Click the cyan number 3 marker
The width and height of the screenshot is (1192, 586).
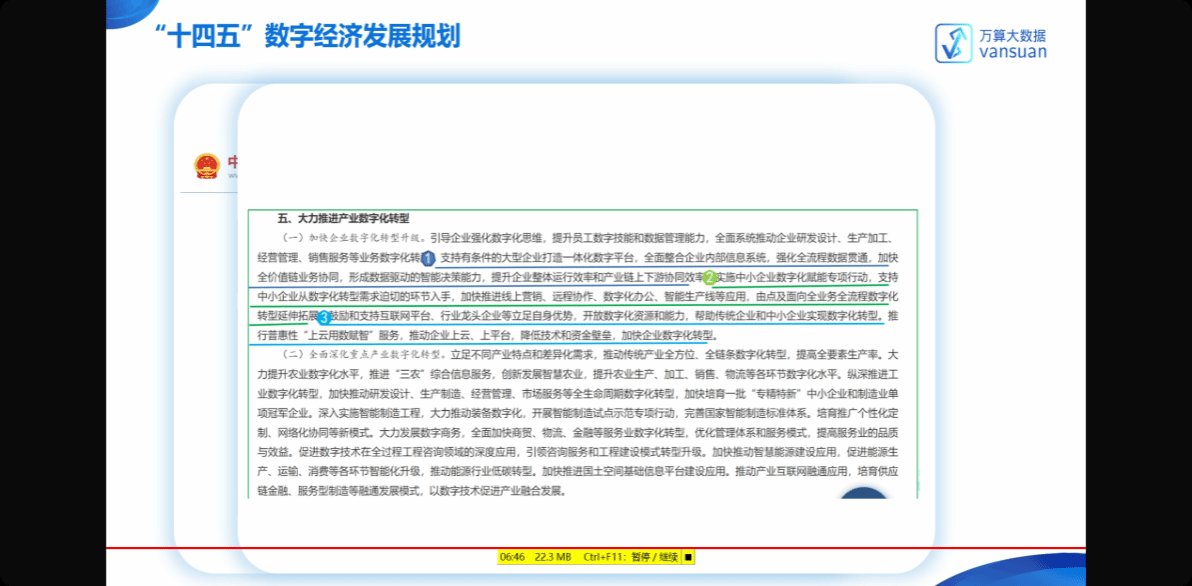(324, 317)
